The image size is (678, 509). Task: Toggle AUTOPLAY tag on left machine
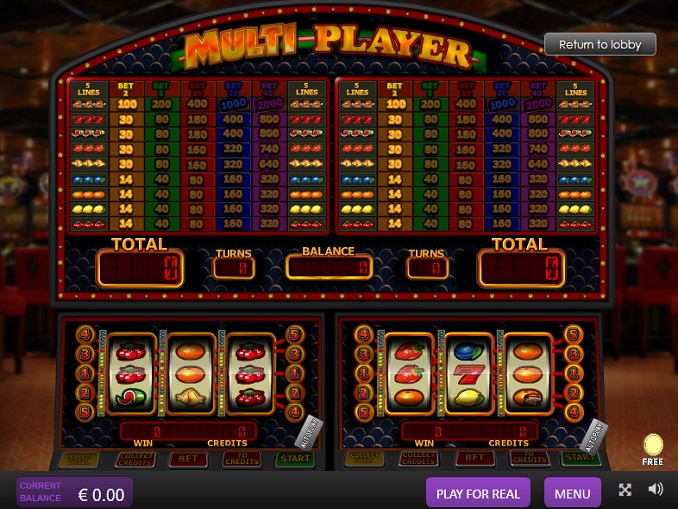(309, 432)
